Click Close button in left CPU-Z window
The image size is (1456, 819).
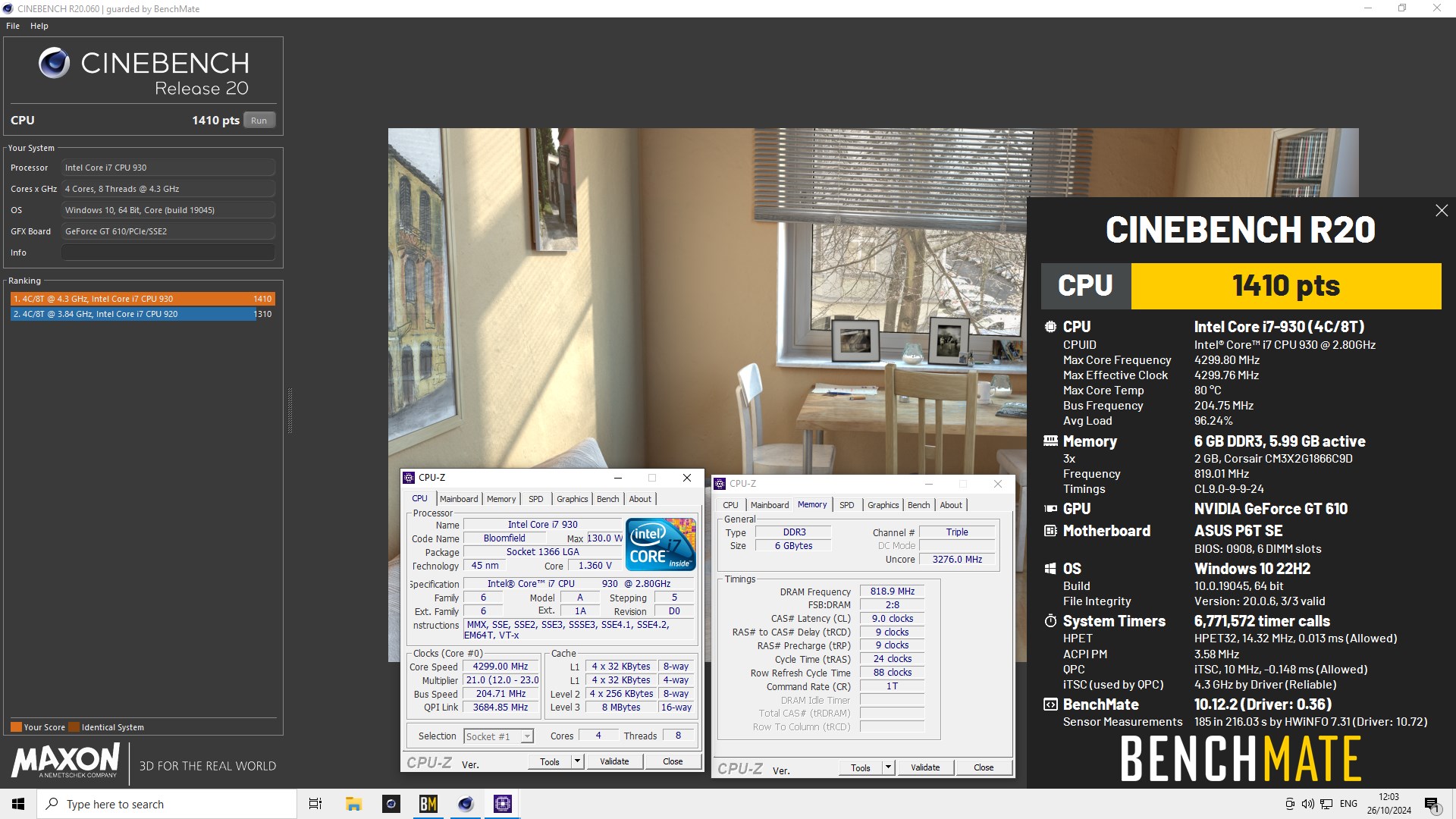tap(673, 762)
